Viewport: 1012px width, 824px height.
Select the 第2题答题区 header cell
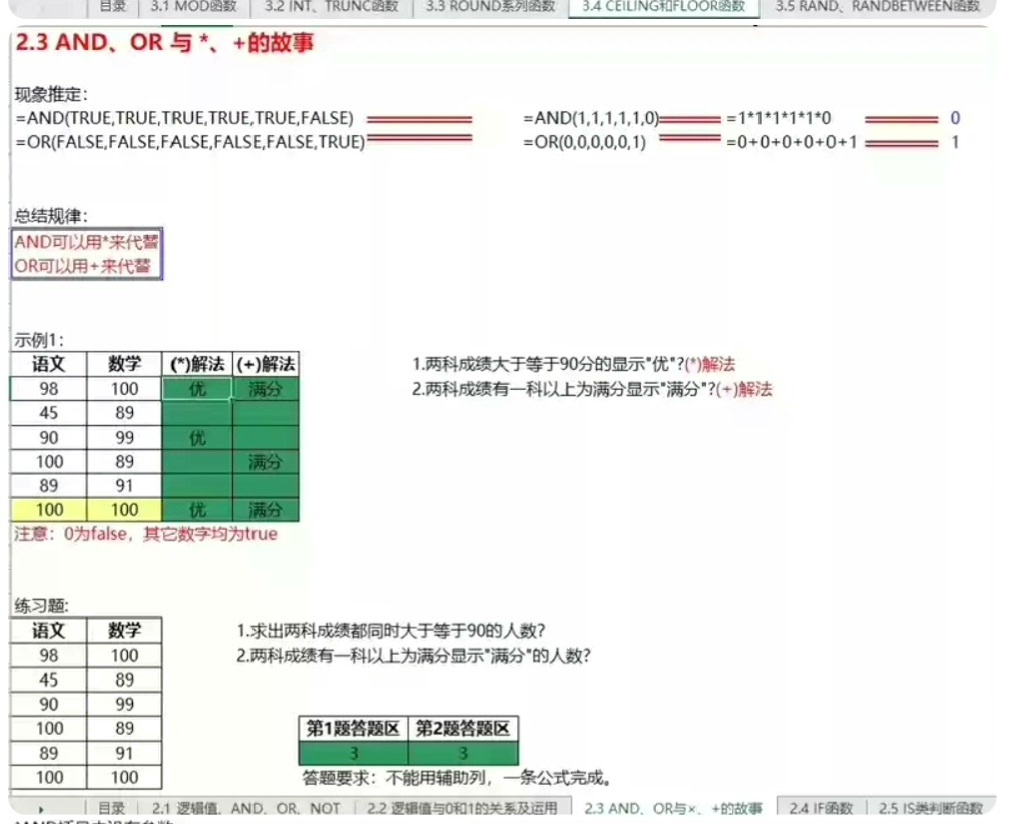pos(463,729)
